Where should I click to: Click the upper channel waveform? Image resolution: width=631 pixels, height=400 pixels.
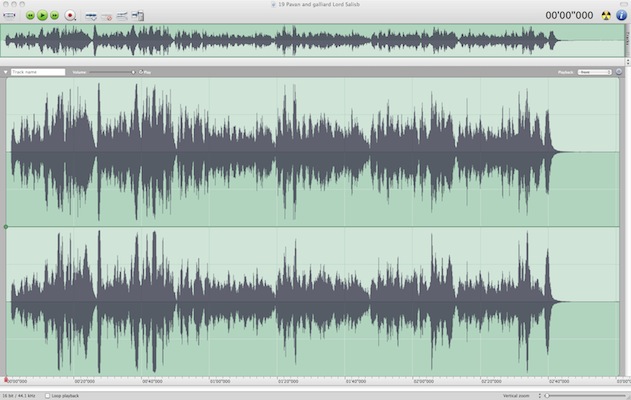[312, 152]
